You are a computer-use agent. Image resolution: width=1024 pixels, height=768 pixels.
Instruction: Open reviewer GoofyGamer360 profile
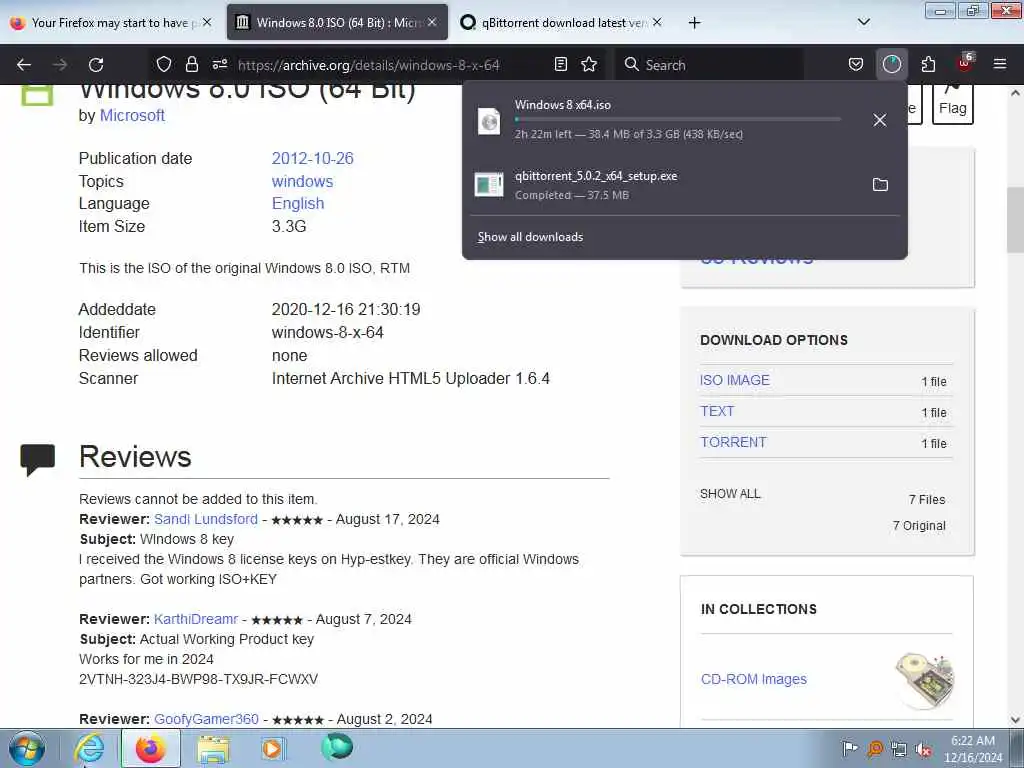(x=206, y=719)
